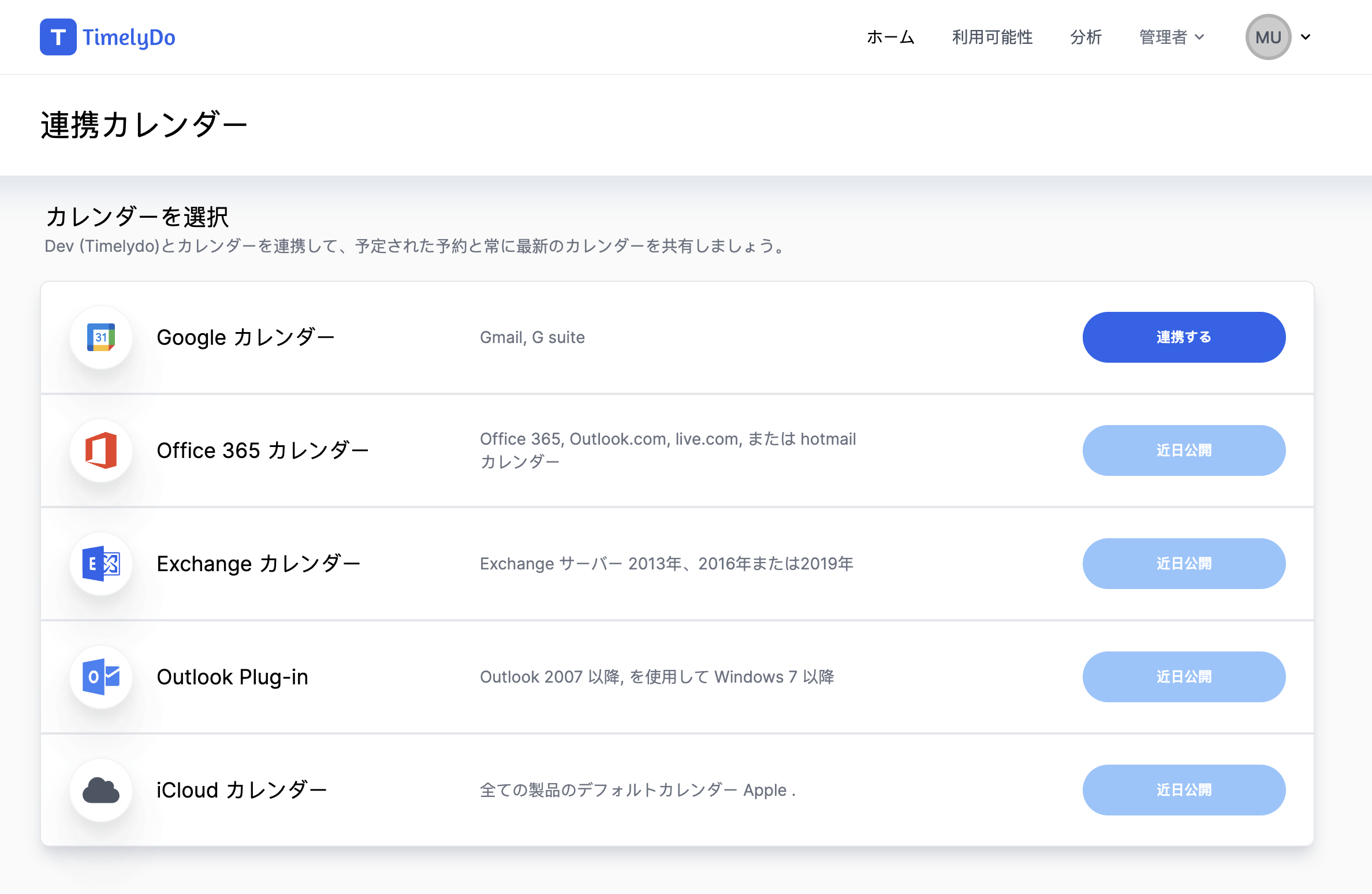The width and height of the screenshot is (1372, 894).
Task: Click the Outlook 2007 以降 description
Action: click(x=657, y=677)
